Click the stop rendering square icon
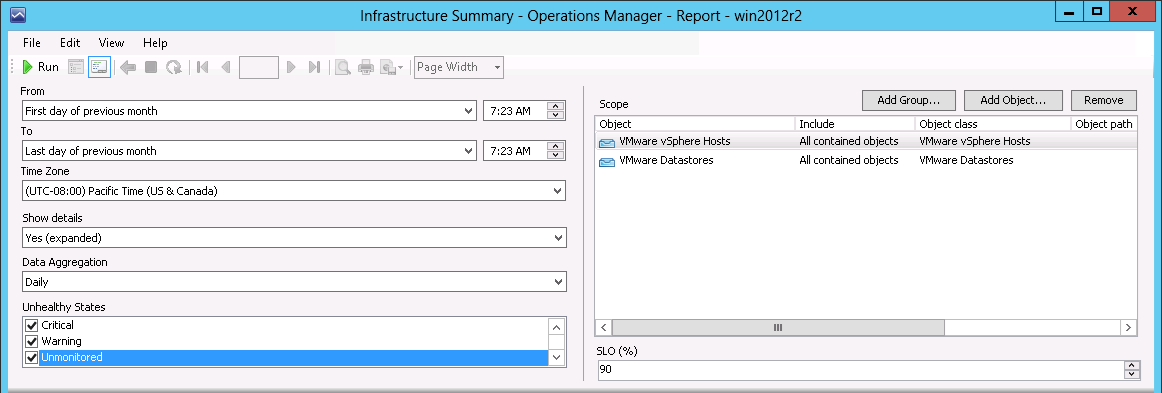Image resolution: width=1162 pixels, height=393 pixels. click(x=151, y=67)
